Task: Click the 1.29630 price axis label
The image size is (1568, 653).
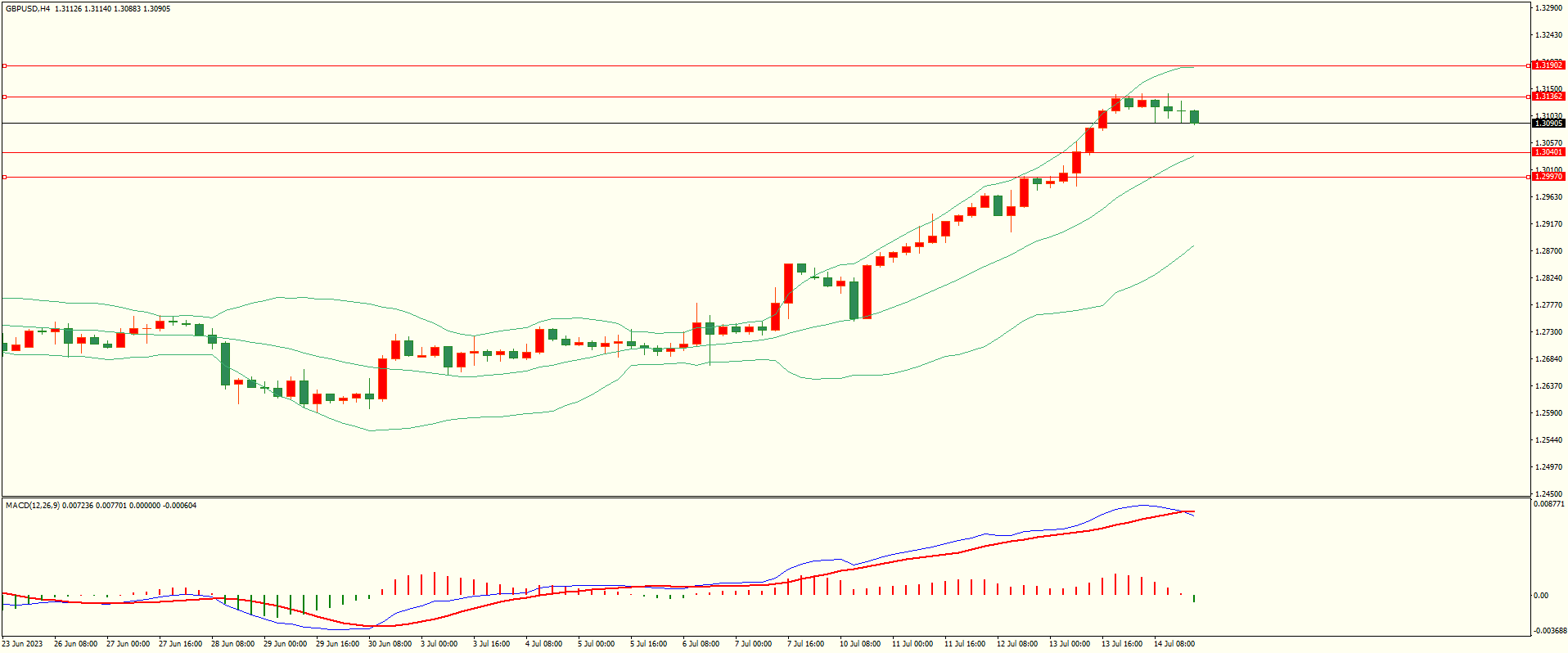Action: pyautogui.click(x=1548, y=197)
